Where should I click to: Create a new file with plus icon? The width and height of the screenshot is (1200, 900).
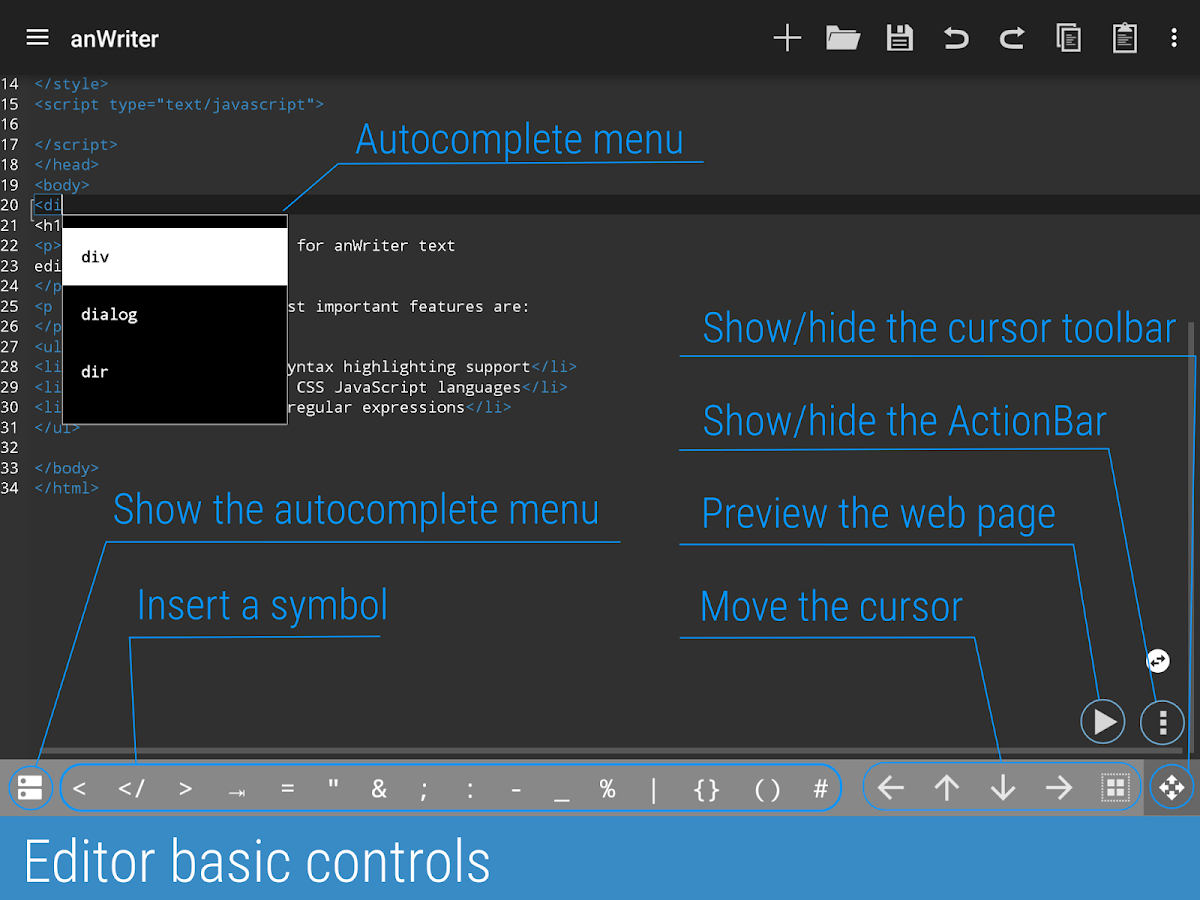[x=788, y=38]
